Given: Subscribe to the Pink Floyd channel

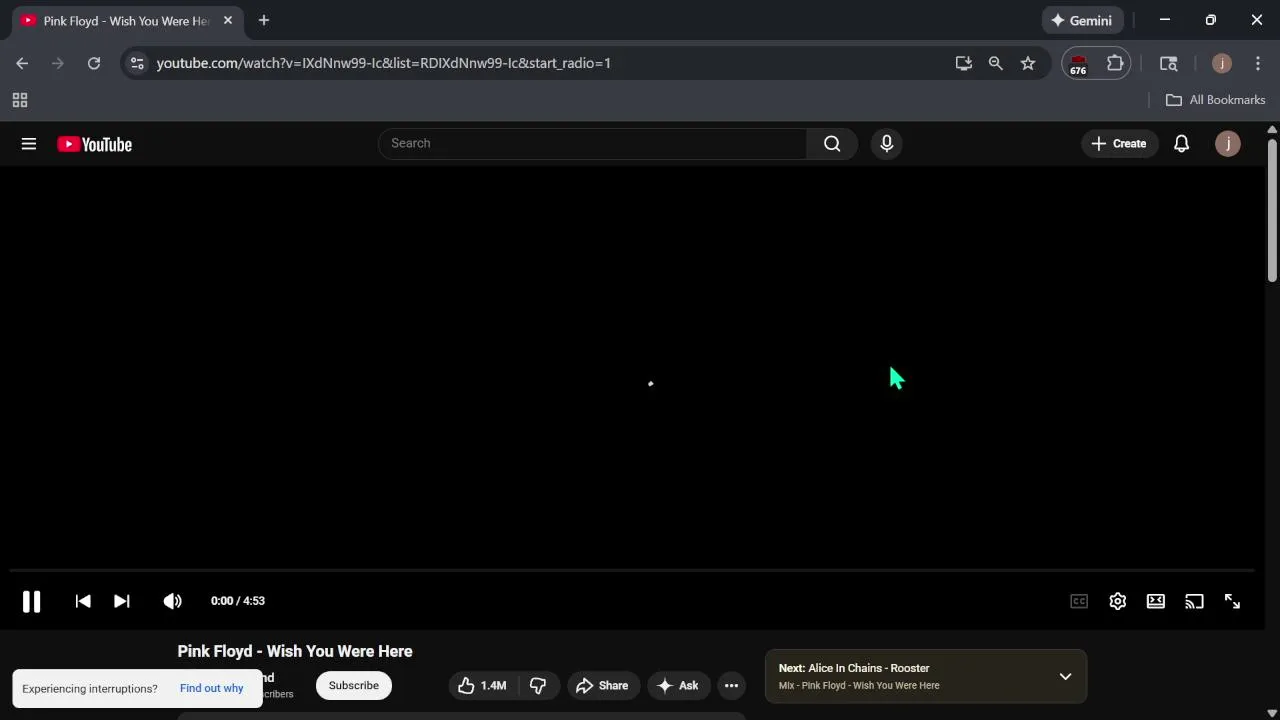Looking at the screenshot, I should click(354, 686).
